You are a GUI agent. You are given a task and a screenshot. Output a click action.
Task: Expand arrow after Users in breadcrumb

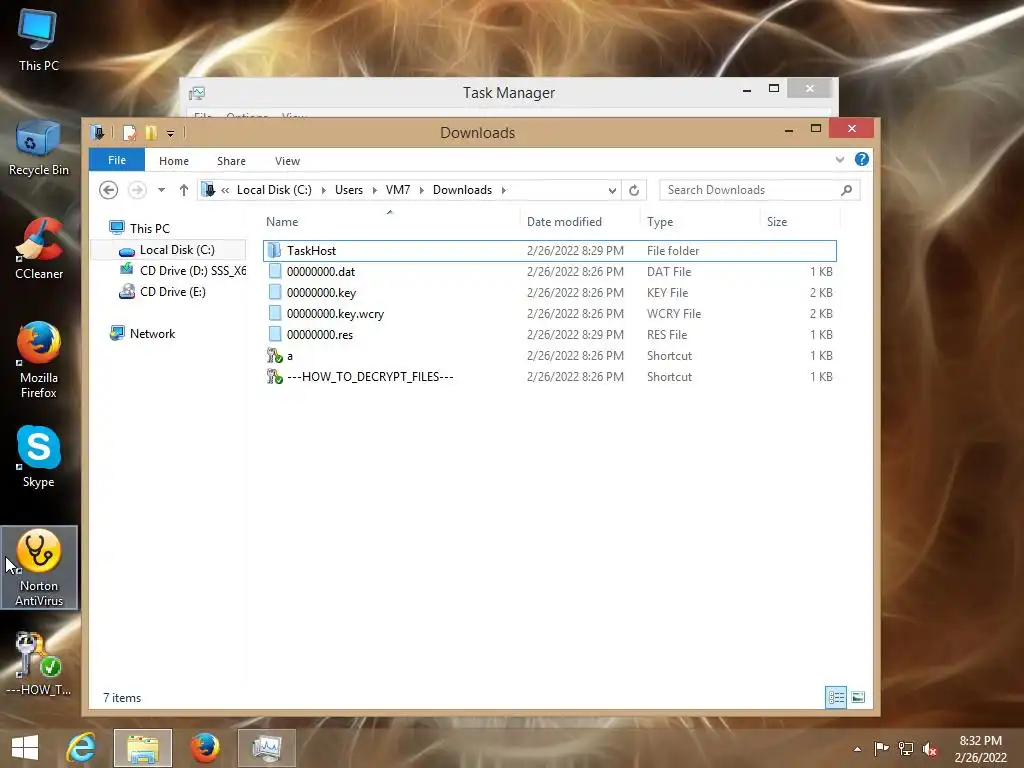(375, 190)
